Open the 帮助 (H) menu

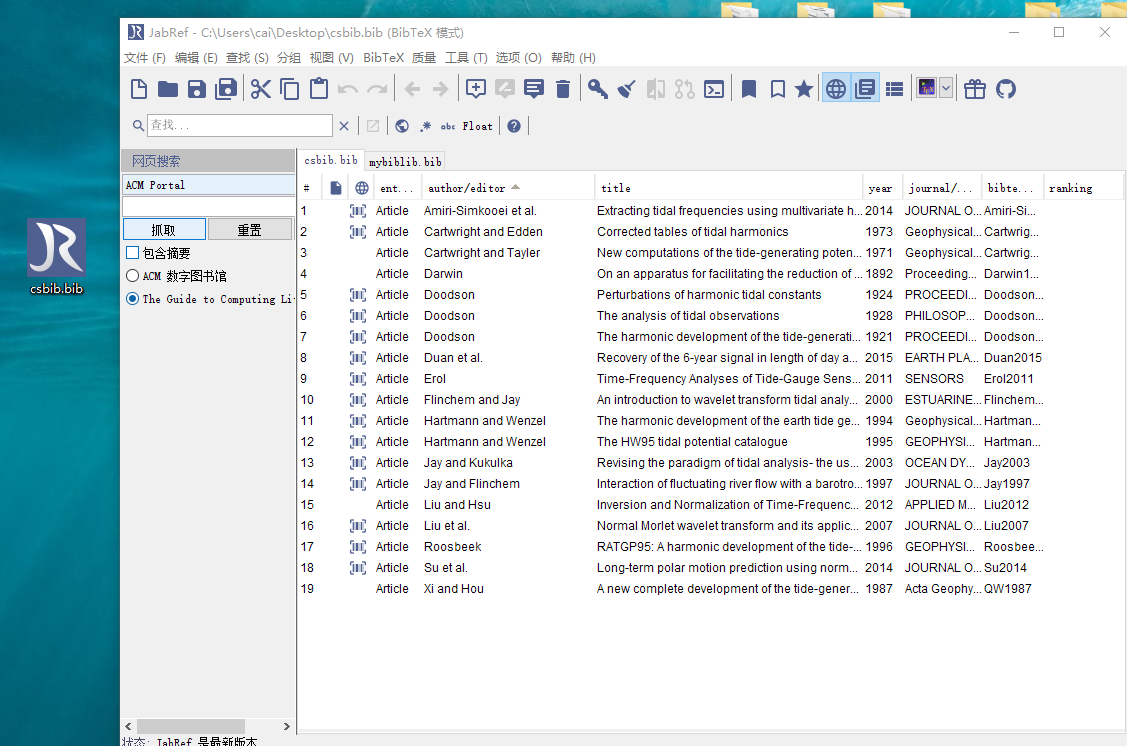point(573,57)
